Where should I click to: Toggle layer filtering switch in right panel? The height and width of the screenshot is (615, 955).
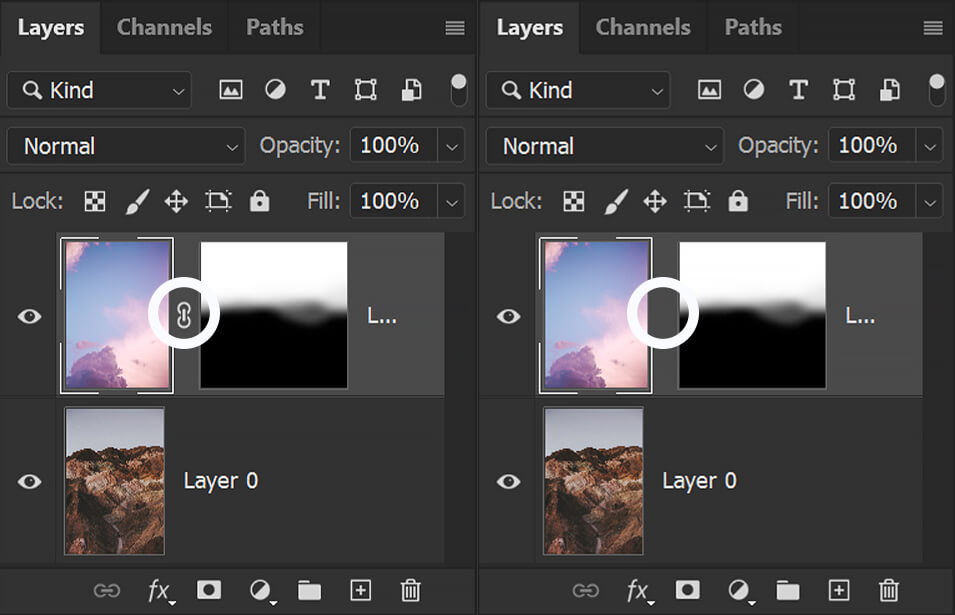[937, 90]
